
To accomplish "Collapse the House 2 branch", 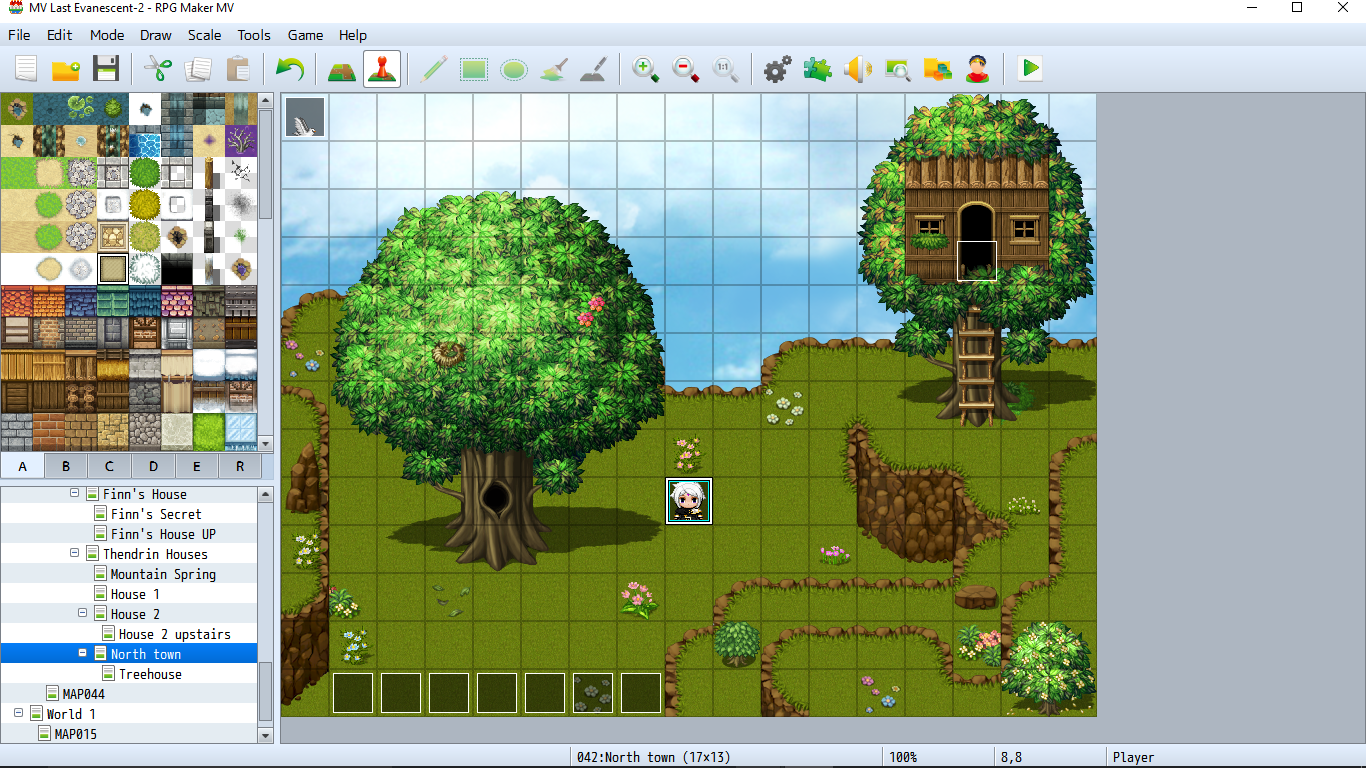I will [83, 614].
